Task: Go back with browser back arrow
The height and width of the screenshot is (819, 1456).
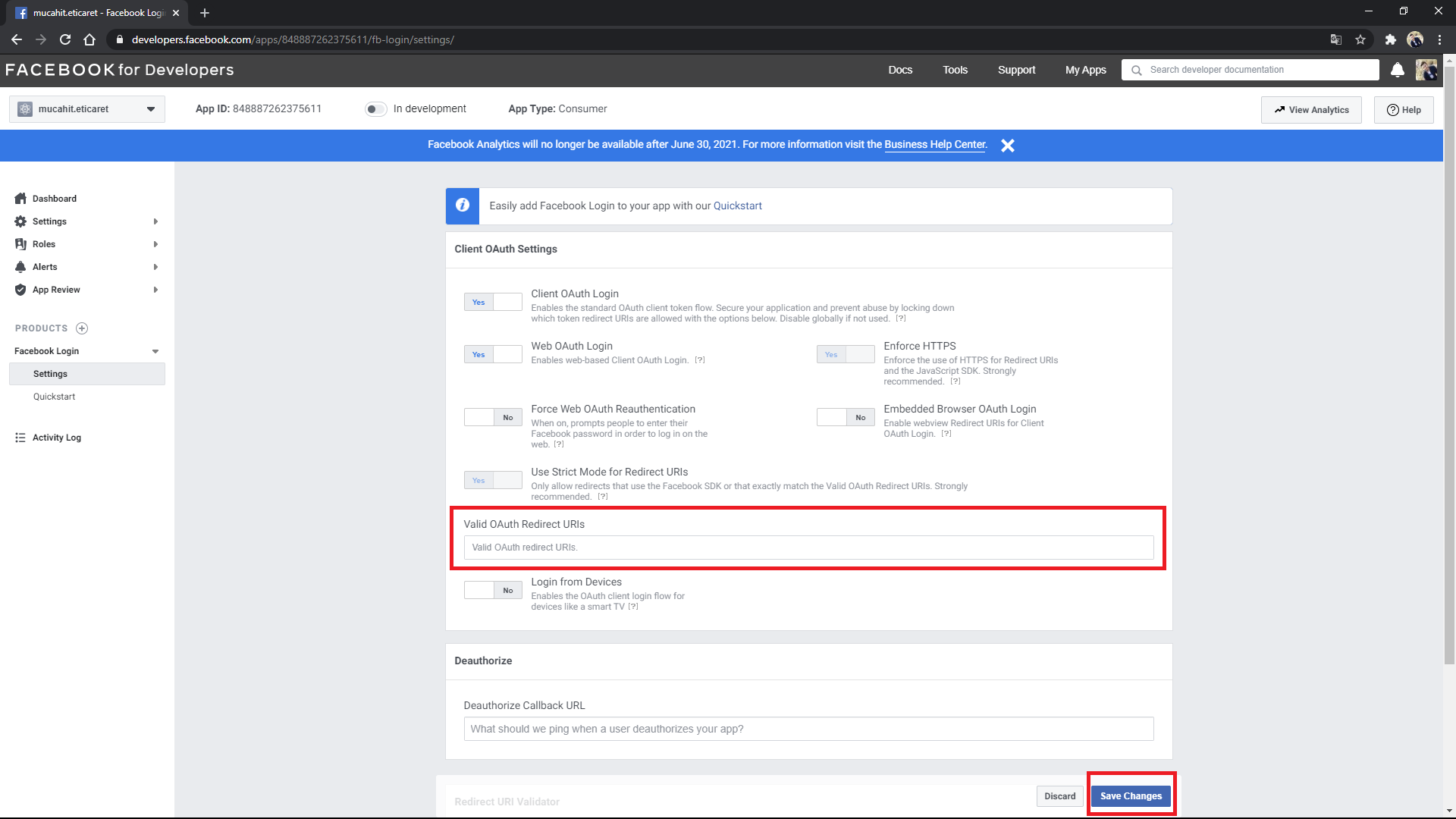Action: point(17,39)
